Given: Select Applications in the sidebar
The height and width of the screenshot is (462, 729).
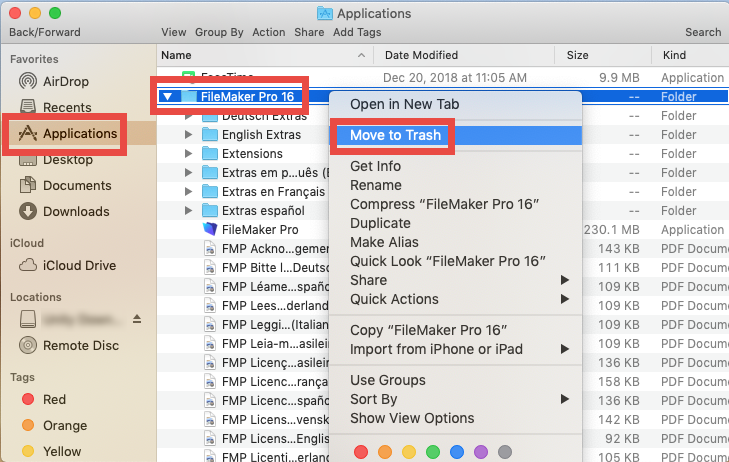Looking at the screenshot, I should point(68,133).
